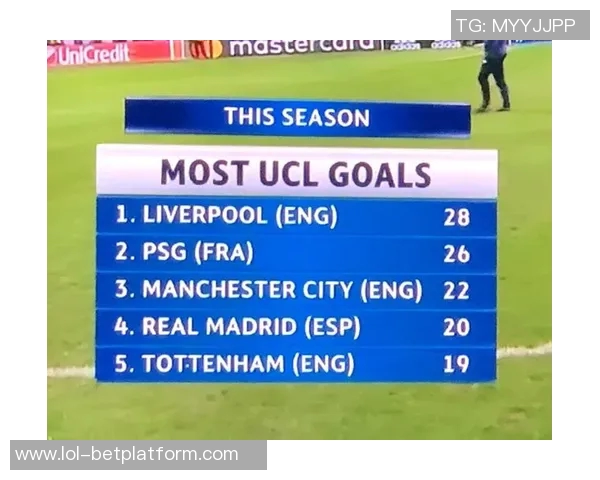Click PSG's goal count 26
600x480 pixels.
pyautogui.click(x=457, y=254)
